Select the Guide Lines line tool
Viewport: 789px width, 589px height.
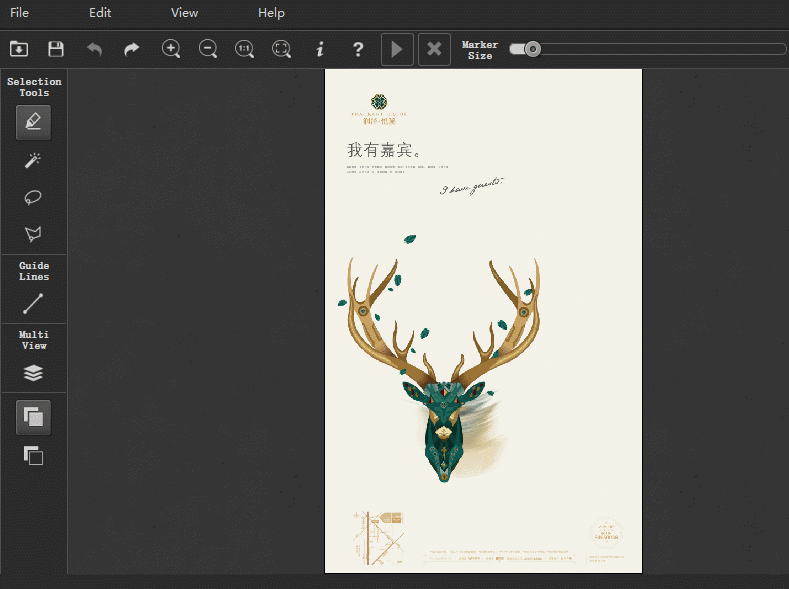(x=33, y=304)
